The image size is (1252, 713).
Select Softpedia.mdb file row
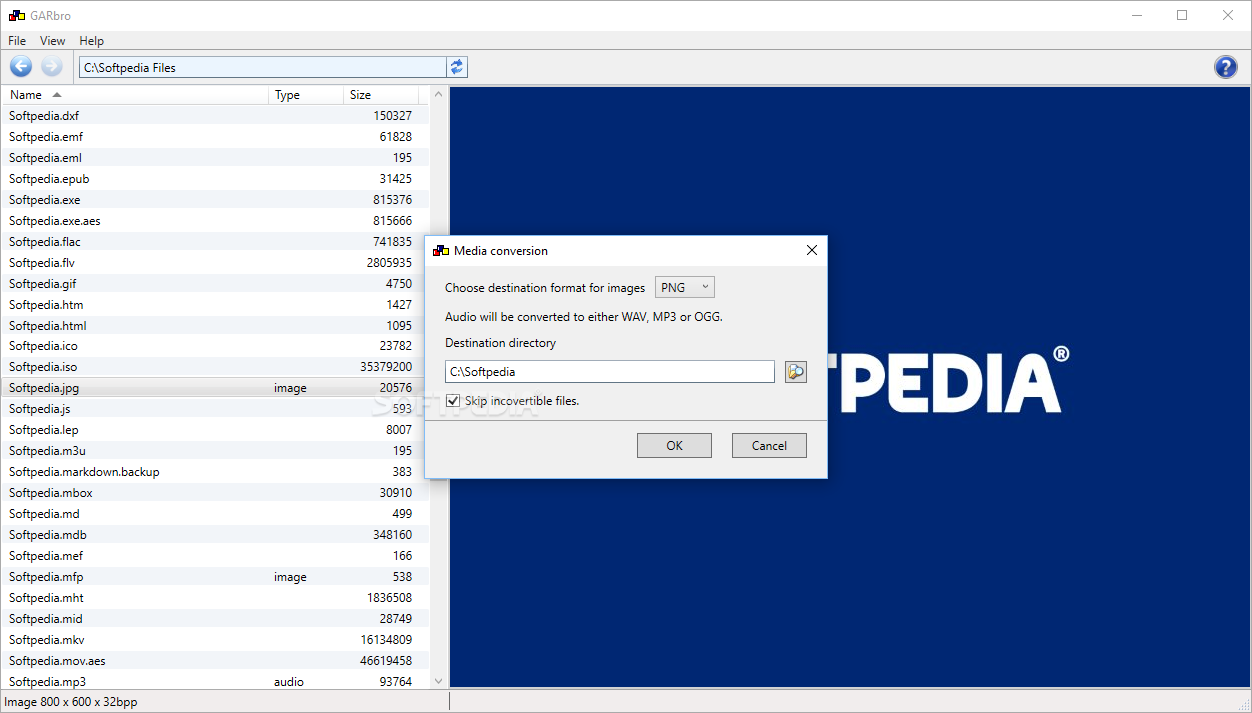215,535
